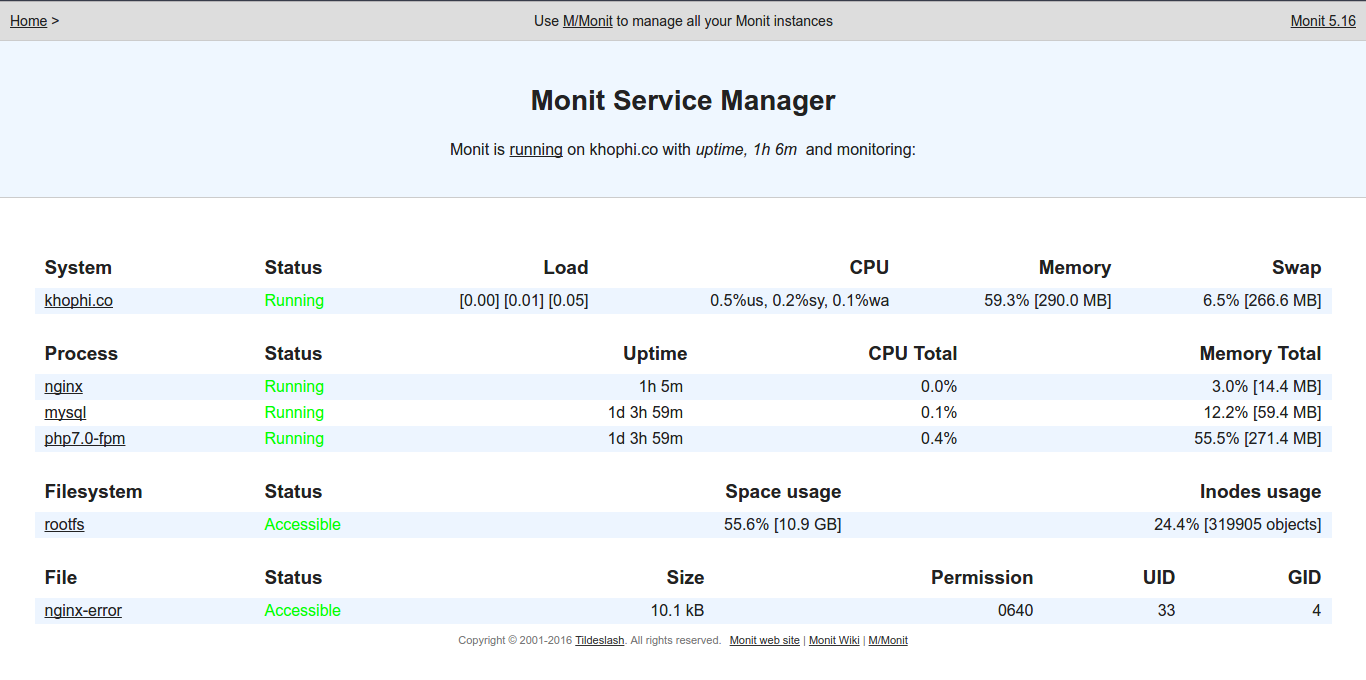The height and width of the screenshot is (680, 1366).
Task: Open the khophi.co system details
Action: [x=78, y=301]
